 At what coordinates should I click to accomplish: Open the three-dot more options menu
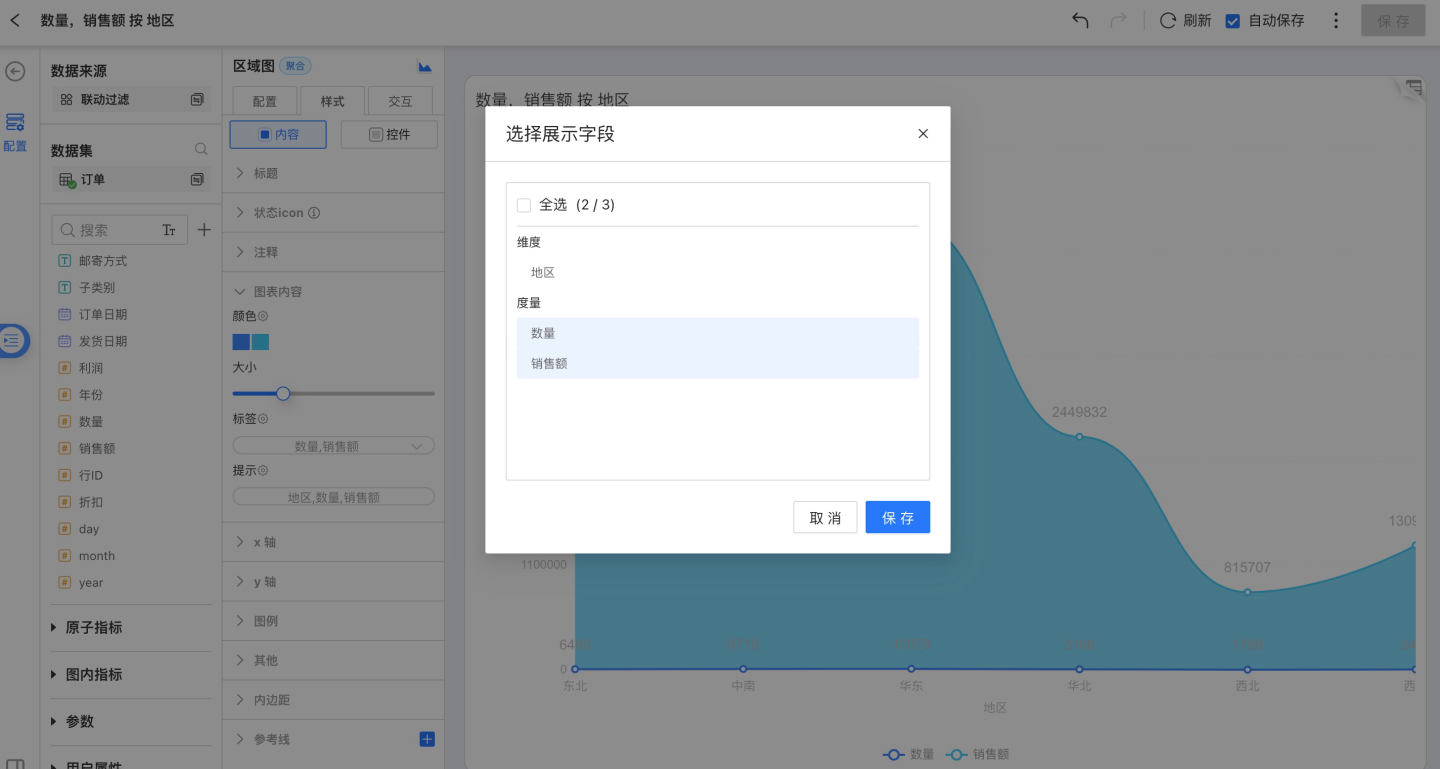click(1336, 20)
